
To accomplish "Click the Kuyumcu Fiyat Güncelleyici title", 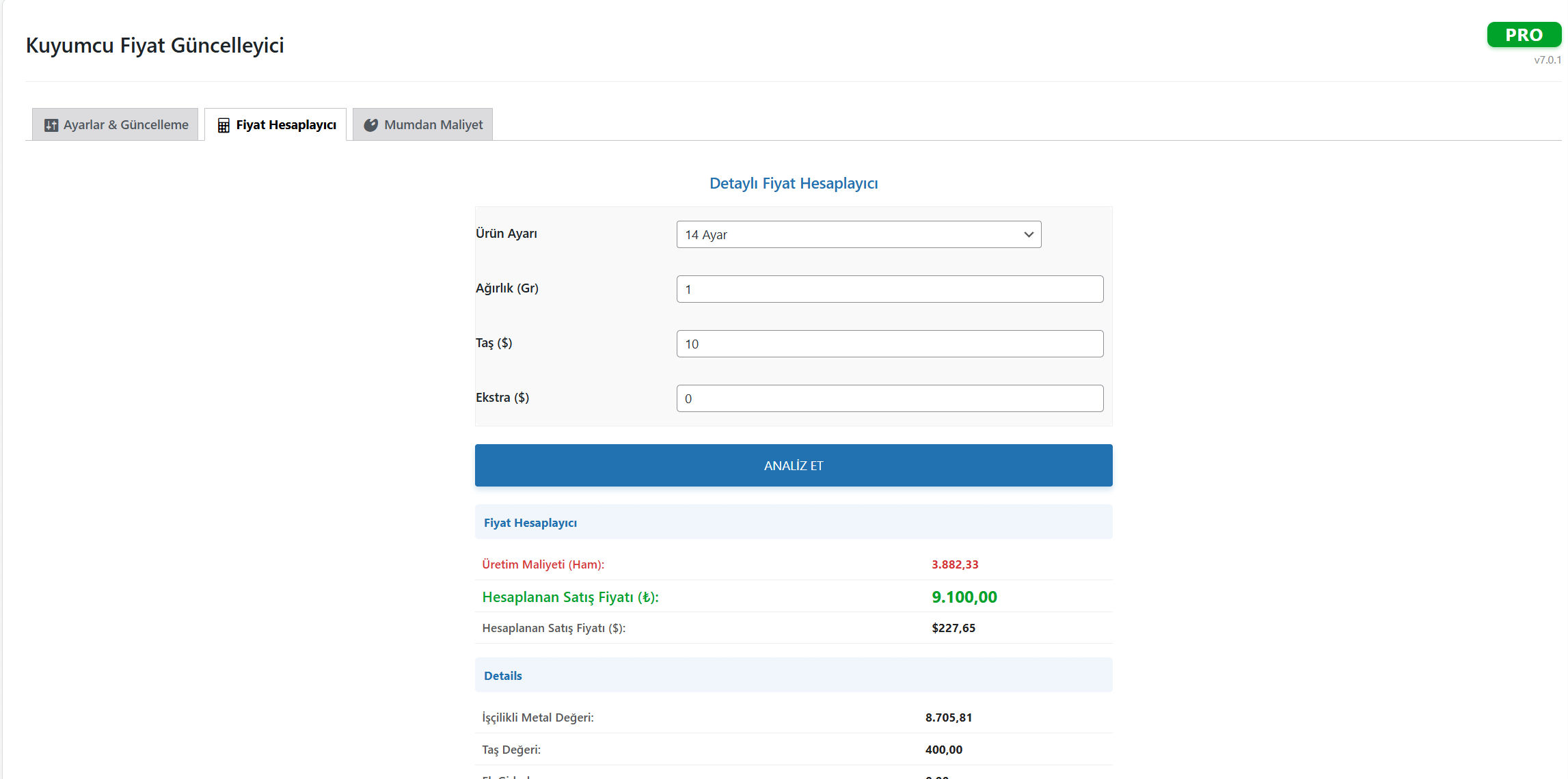I will click(x=155, y=45).
